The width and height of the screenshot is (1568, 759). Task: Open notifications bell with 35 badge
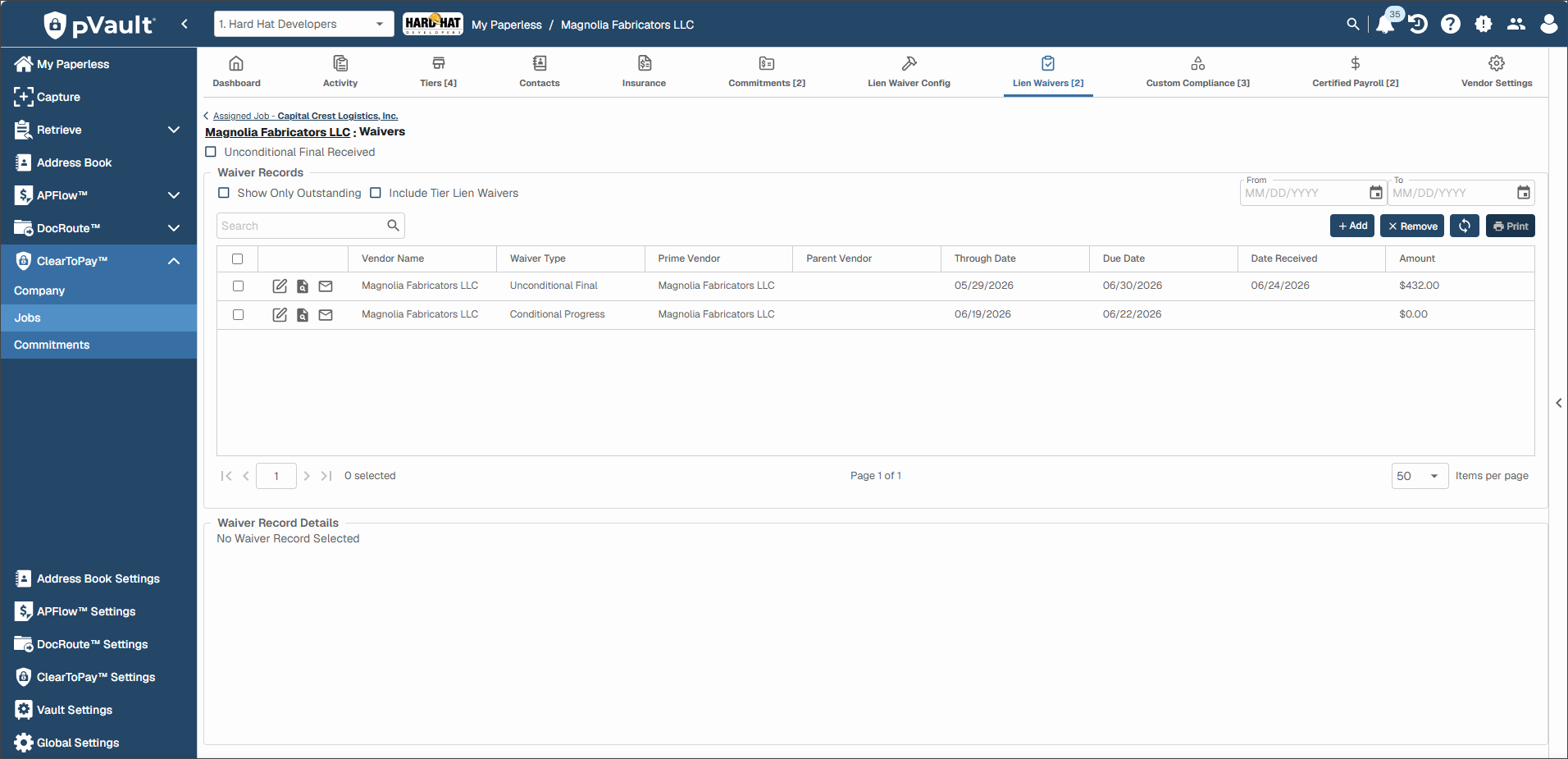(1386, 24)
